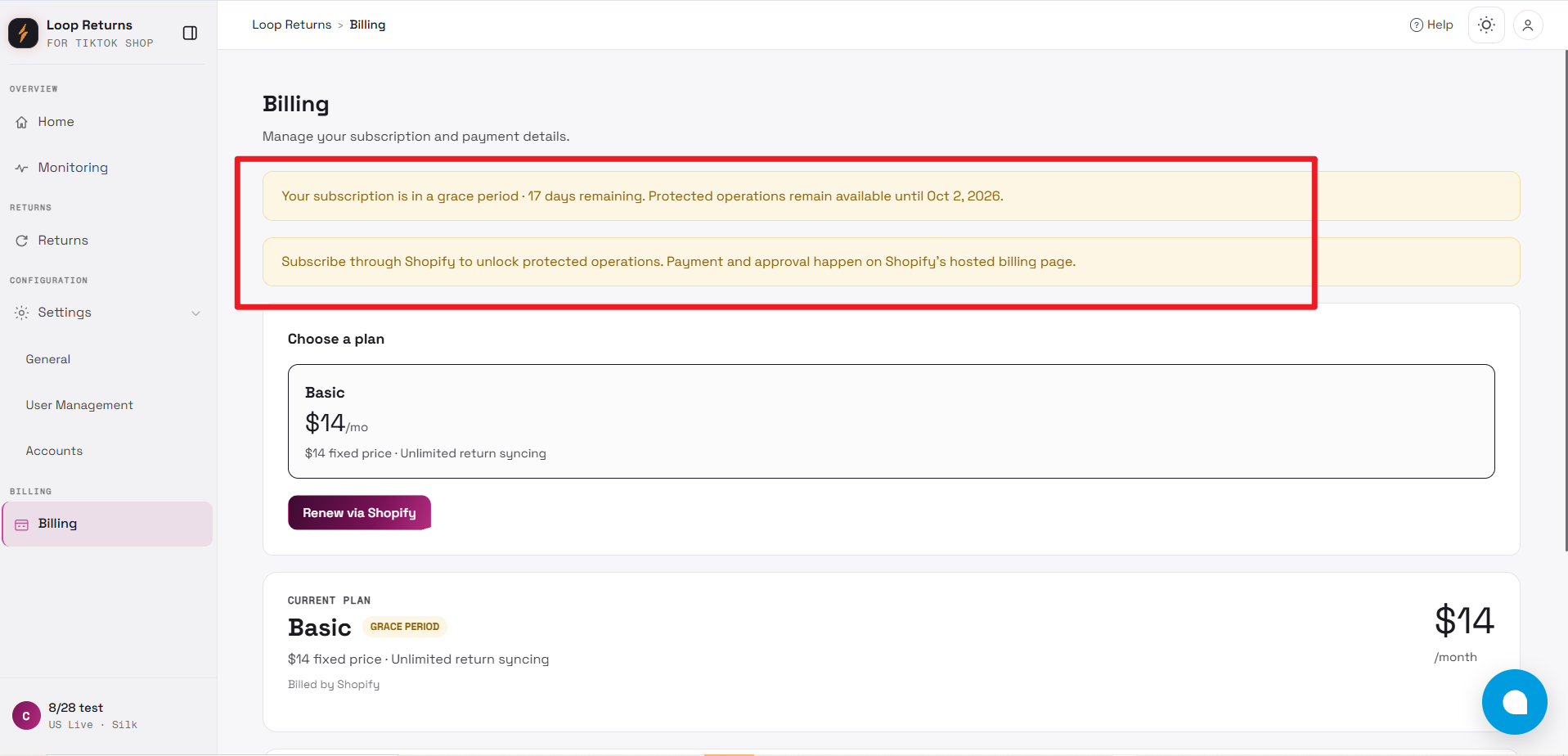
Task: Collapse the sidebar panel toggle
Action: (x=190, y=33)
